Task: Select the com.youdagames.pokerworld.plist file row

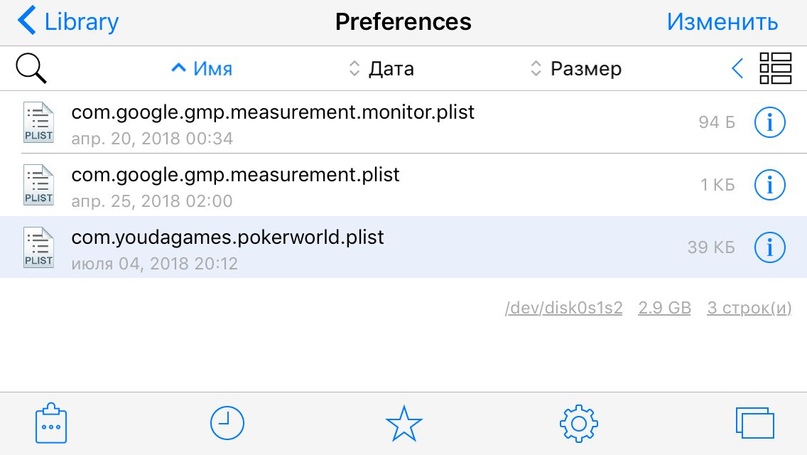Action: [300, 247]
